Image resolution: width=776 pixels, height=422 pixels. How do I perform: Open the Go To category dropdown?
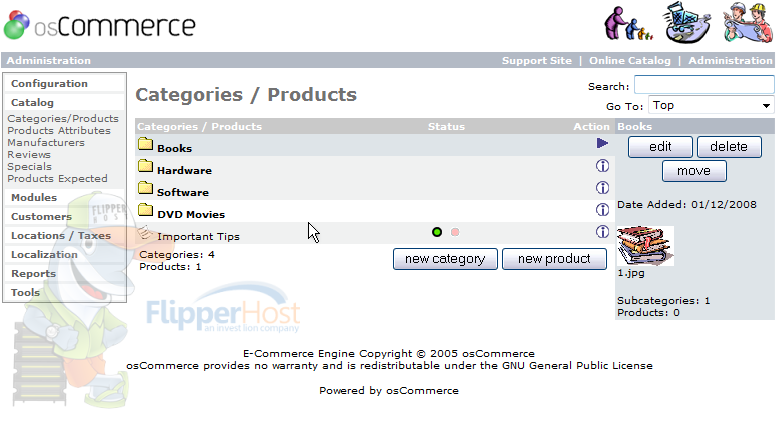pos(711,105)
